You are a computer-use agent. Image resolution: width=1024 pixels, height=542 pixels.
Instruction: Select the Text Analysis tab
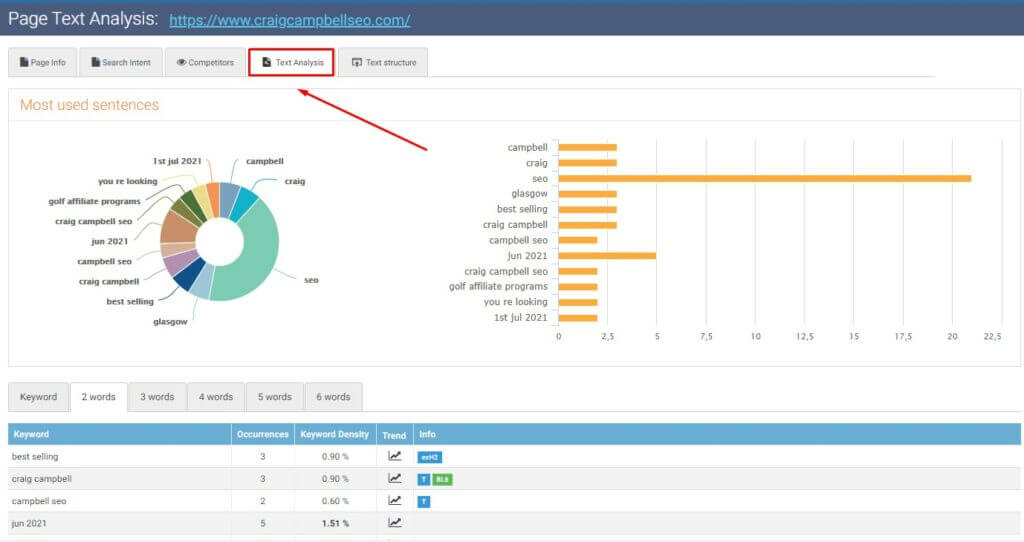point(291,62)
